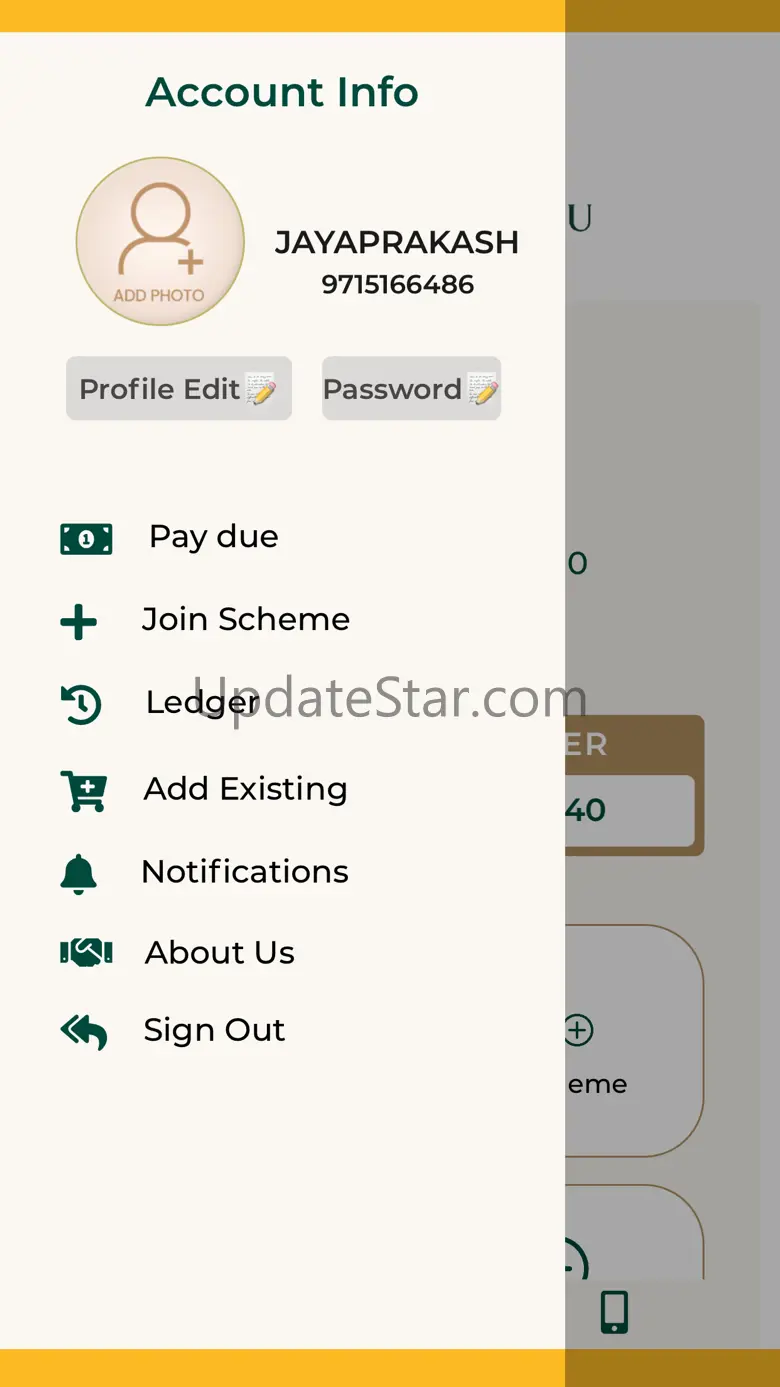Screen dimensions: 780x1387
Task: Click the bell icon beside Notifications
Action: pyautogui.click(x=79, y=874)
